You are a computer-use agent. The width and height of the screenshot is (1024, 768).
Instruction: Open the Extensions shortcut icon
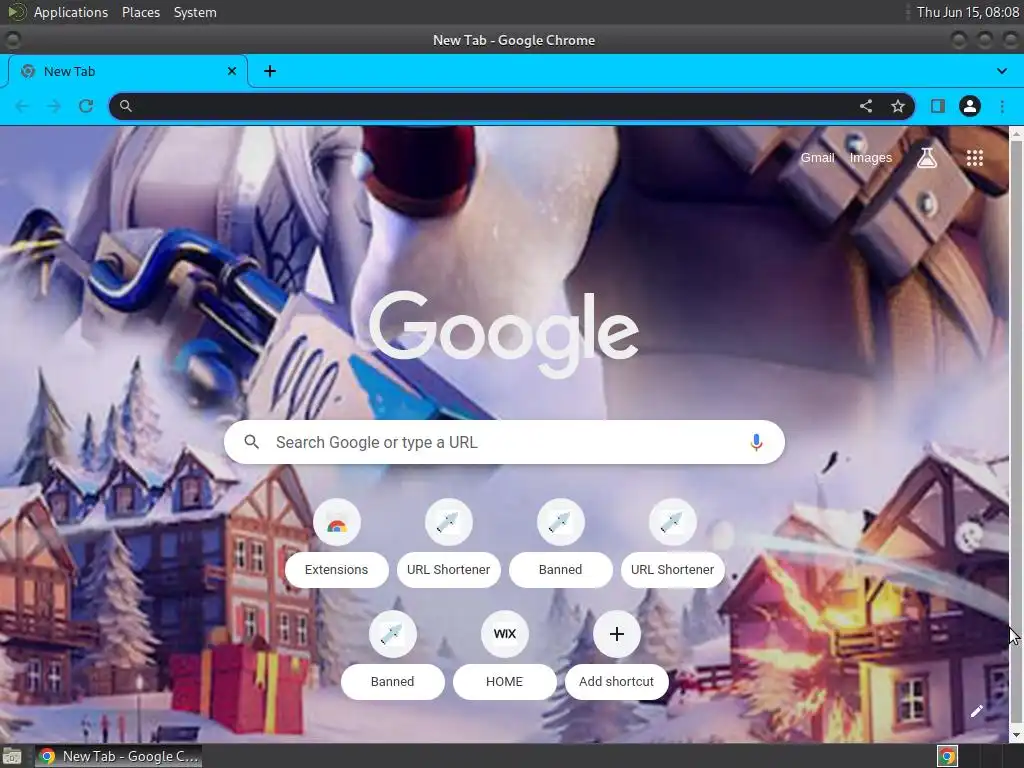(336, 522)
